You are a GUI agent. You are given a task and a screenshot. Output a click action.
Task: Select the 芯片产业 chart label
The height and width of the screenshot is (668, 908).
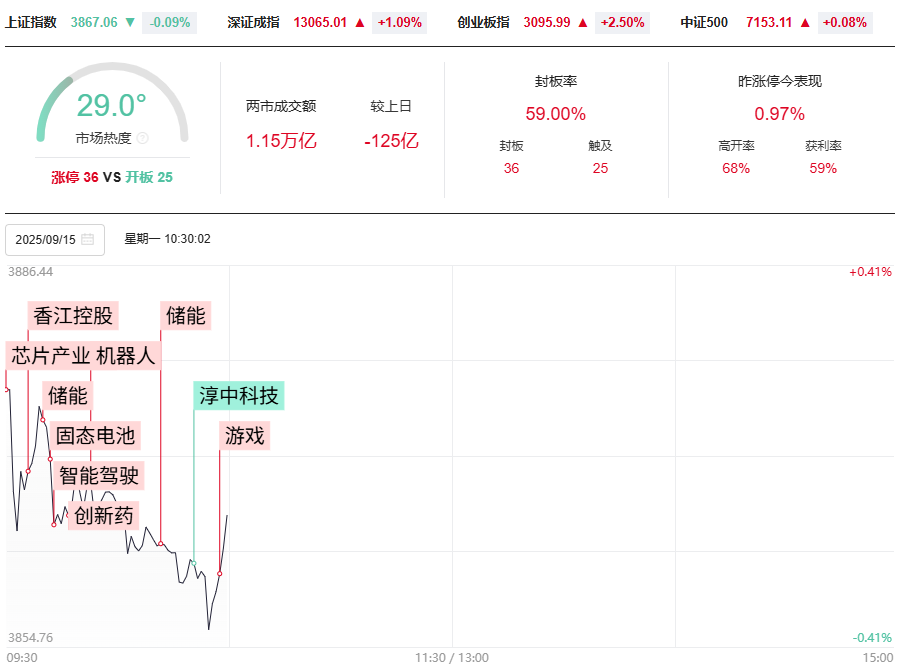tap(50, 355)
